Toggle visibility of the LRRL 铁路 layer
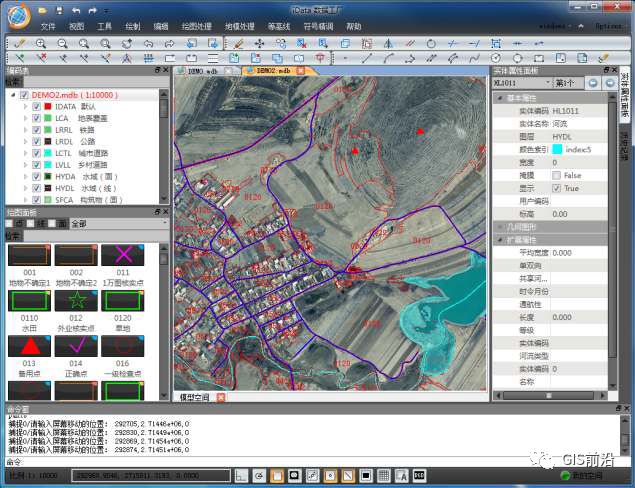 37,131
